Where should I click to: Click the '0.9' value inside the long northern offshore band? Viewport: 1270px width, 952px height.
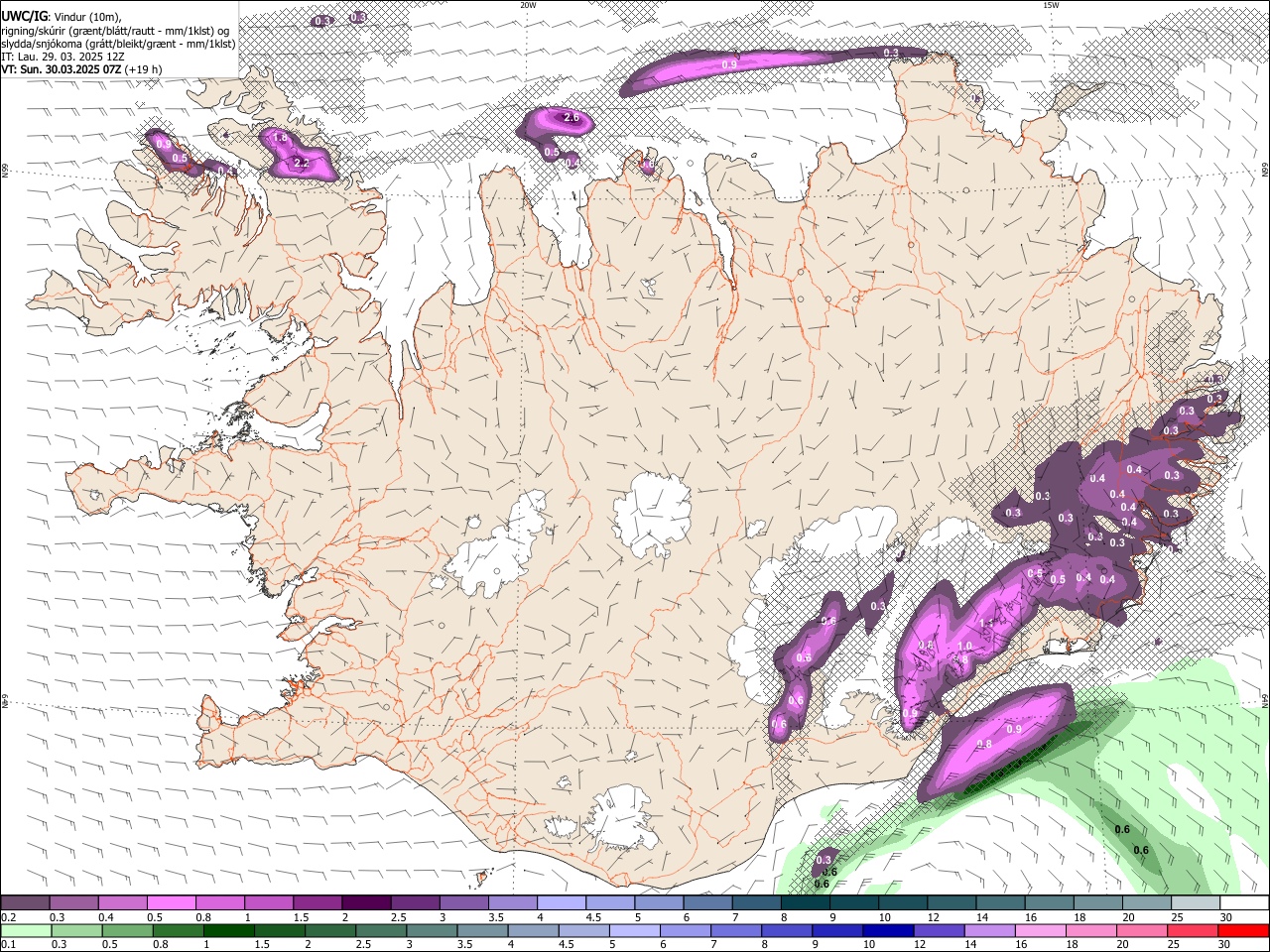(729, 64)
